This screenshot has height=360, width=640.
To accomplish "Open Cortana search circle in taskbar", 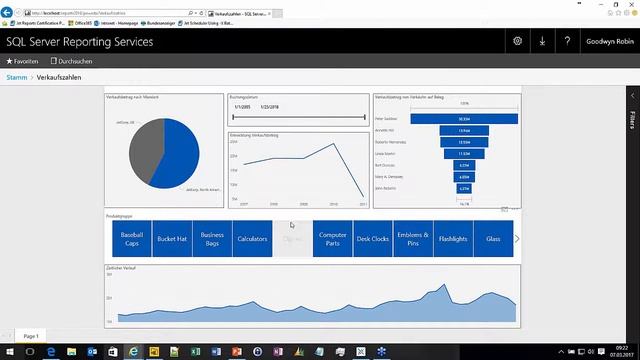I will point(30,351).
